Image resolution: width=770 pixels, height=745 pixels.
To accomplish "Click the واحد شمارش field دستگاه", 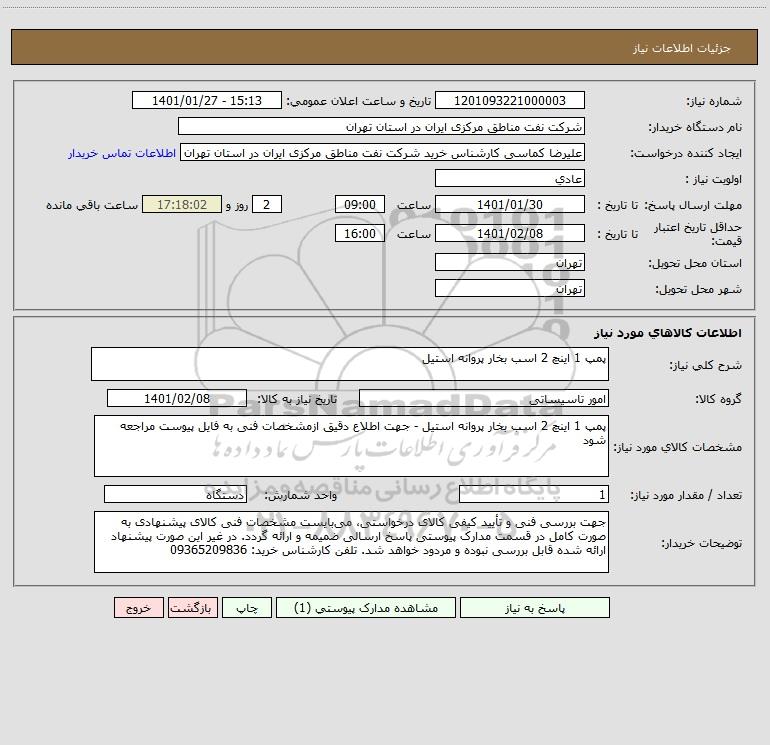I will [175, 495].
